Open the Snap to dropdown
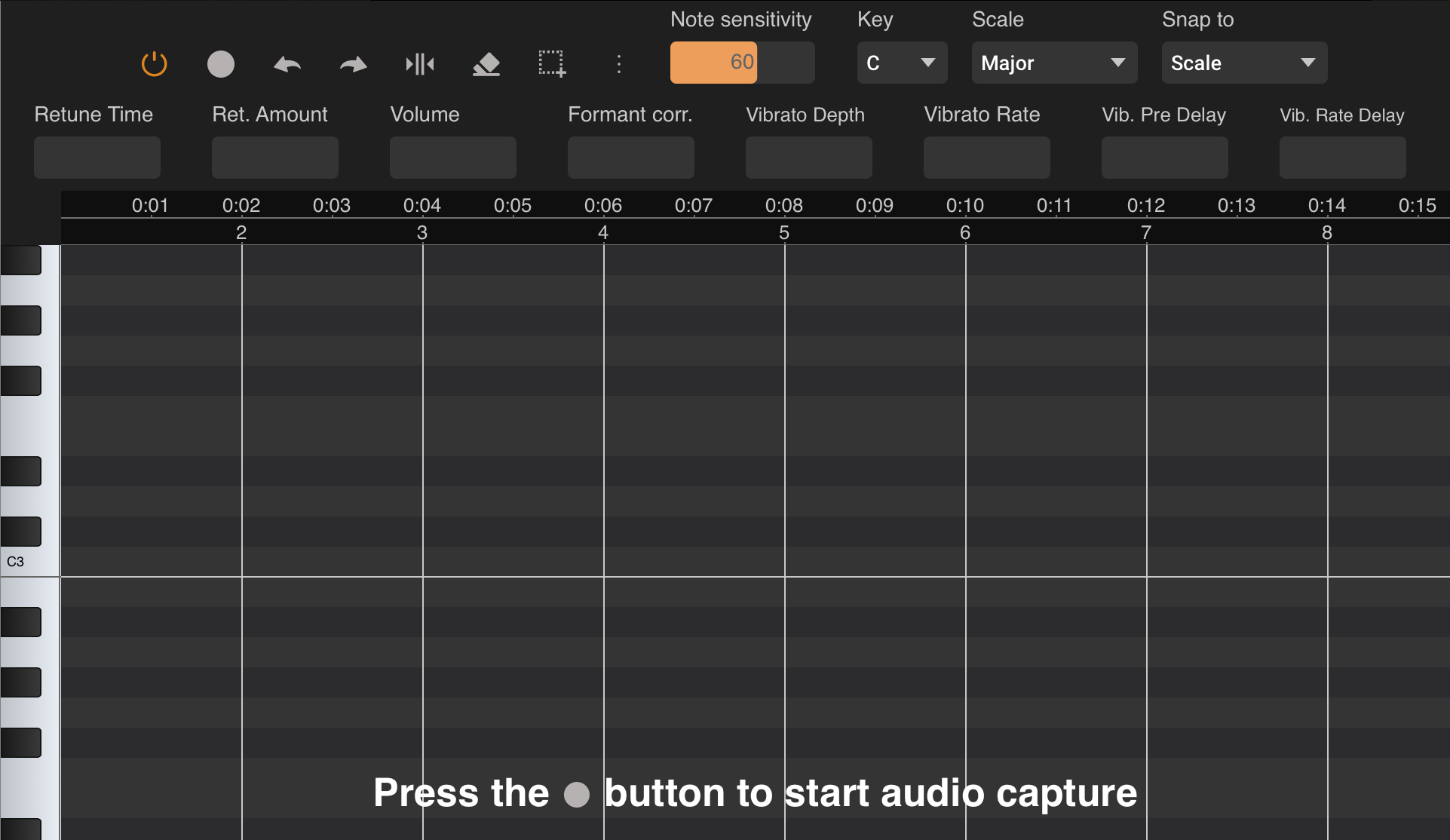The height and width of the screenshot is (840, 1450). click(x=1243, y=63)
